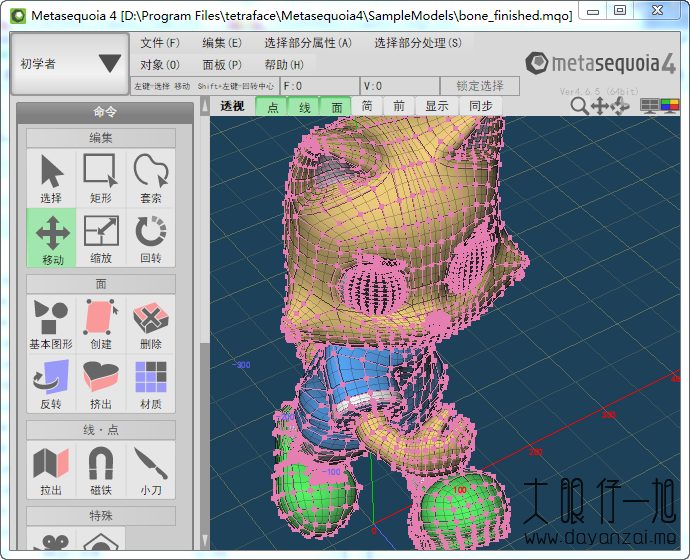Screen dimensions: 690x560
Task: Click the left-click hint status text
Action: pyautogui.click(x=205, y=86)
